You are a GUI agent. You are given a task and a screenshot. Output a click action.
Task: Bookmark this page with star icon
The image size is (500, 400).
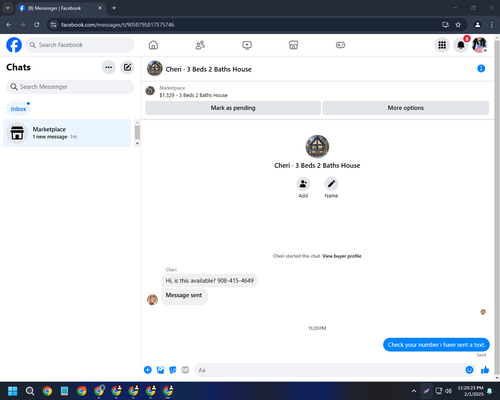[x=458, y=25]
